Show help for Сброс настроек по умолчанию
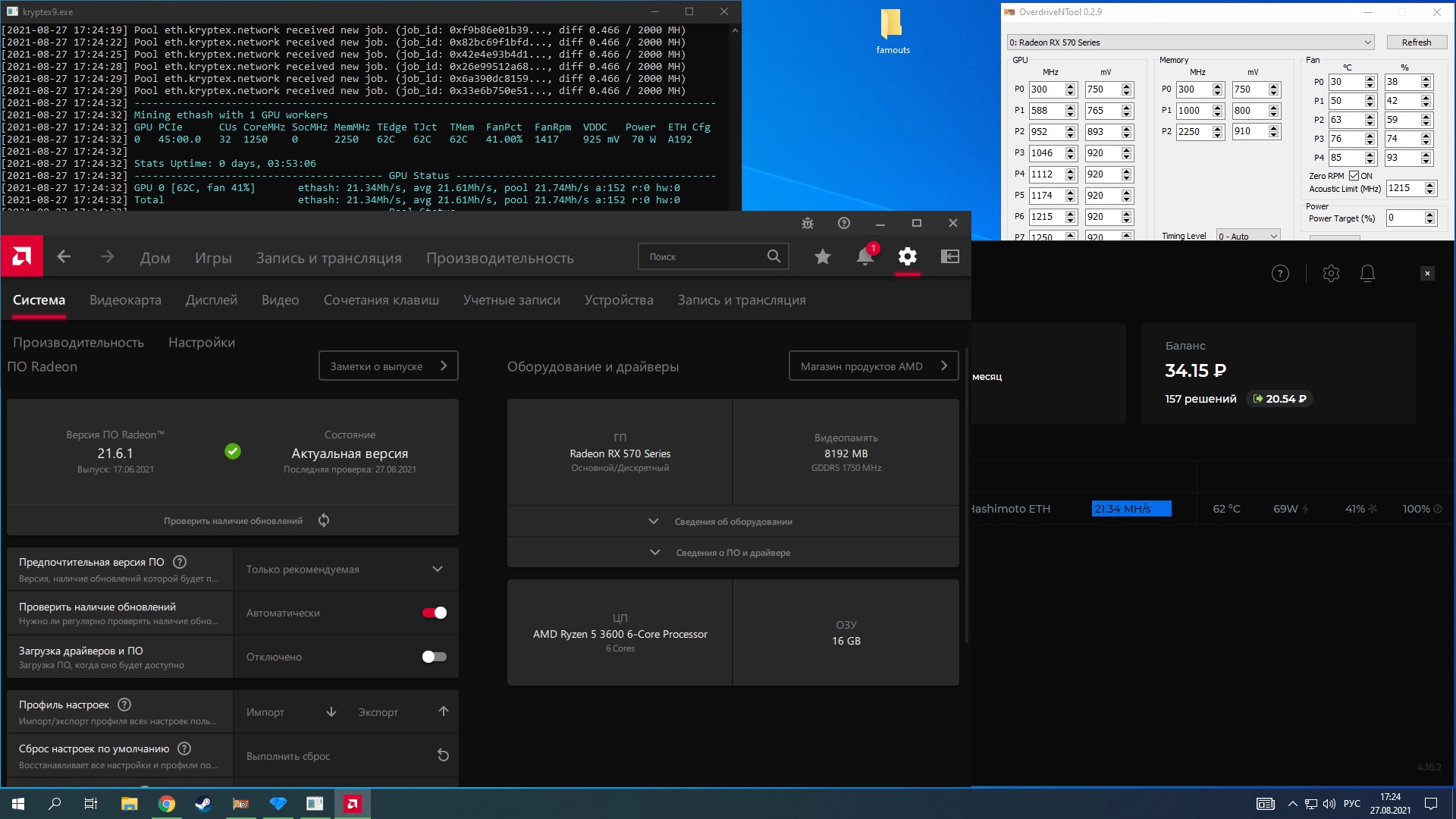Screen dimensions: 1456x819 [x=184, y=748]
